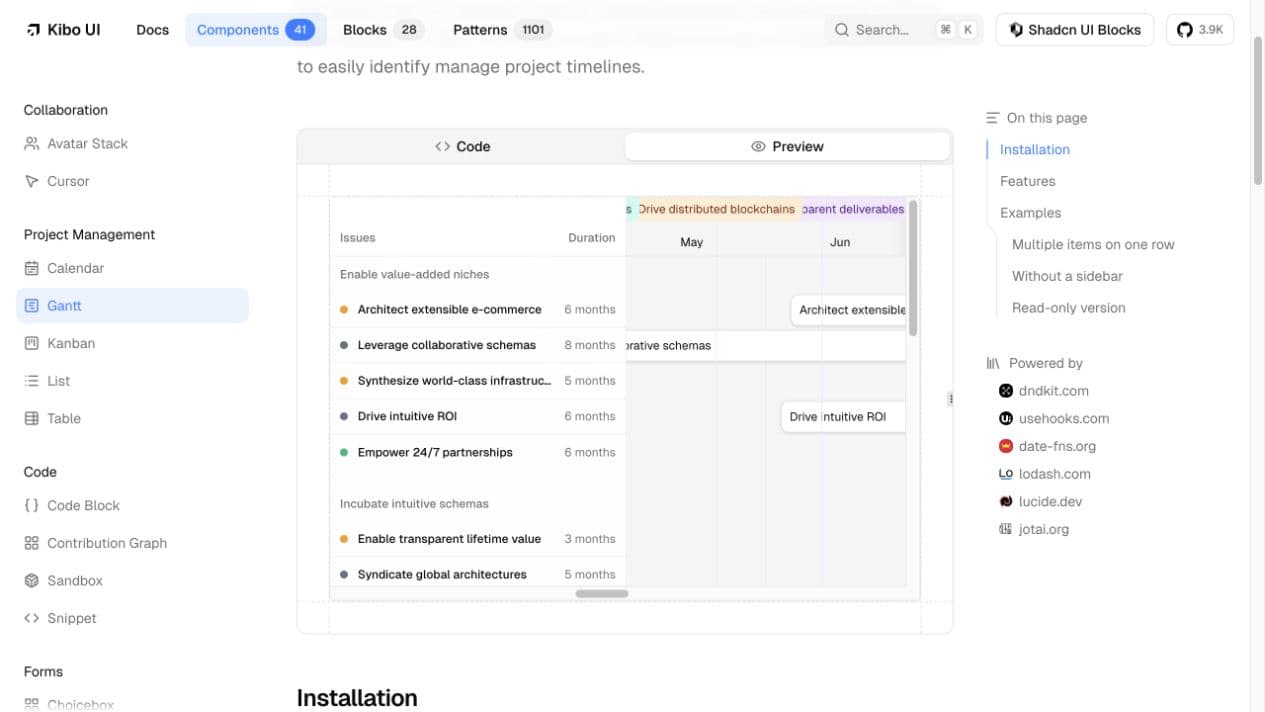Jump to Without a sidebar section
The height and width of the screenshot is (712, 1265).
[x=1067, y=276]
